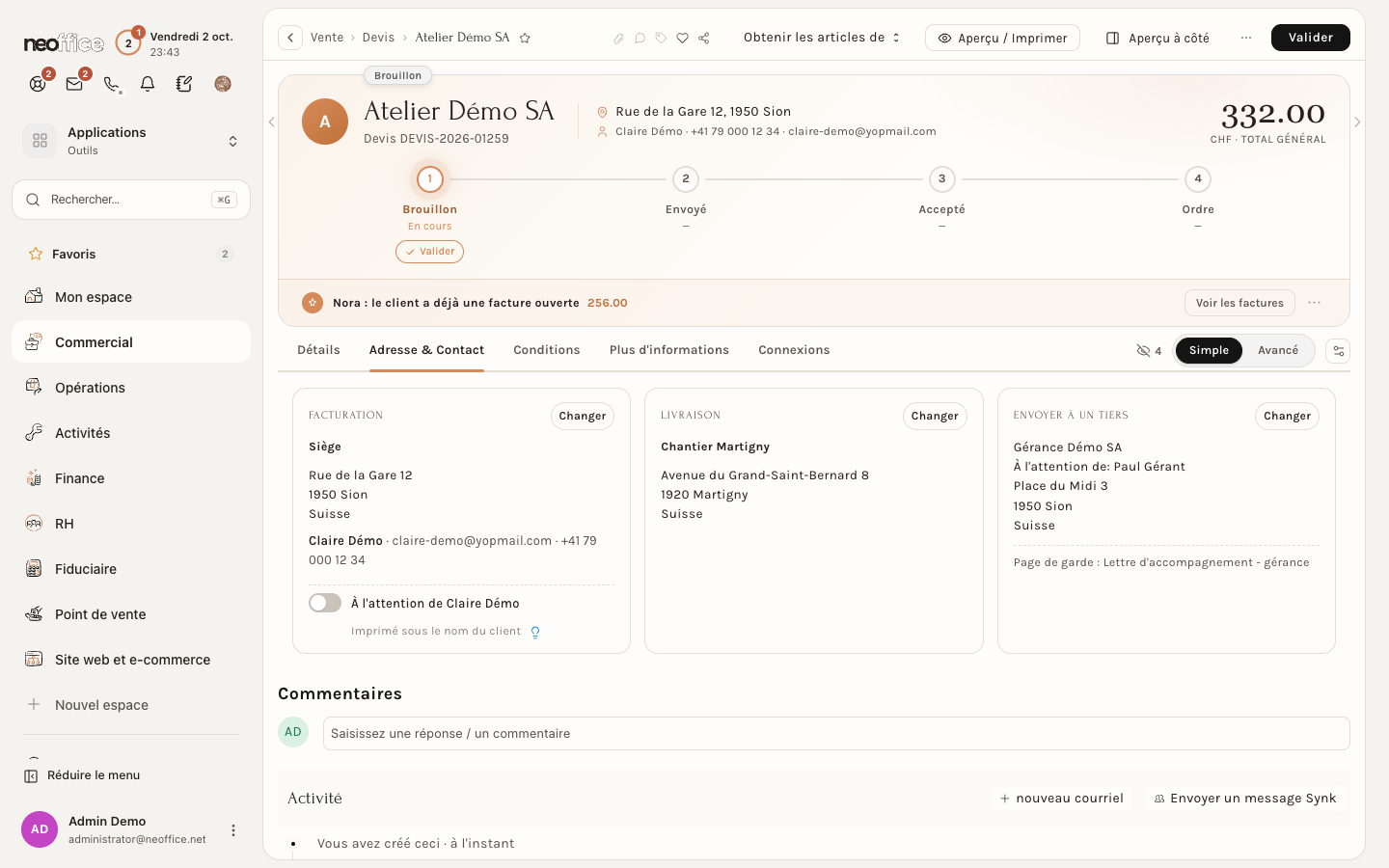Open the attachment paperclip icon
This screenshot has height=868, width=1389.
(x=618, y=38)
